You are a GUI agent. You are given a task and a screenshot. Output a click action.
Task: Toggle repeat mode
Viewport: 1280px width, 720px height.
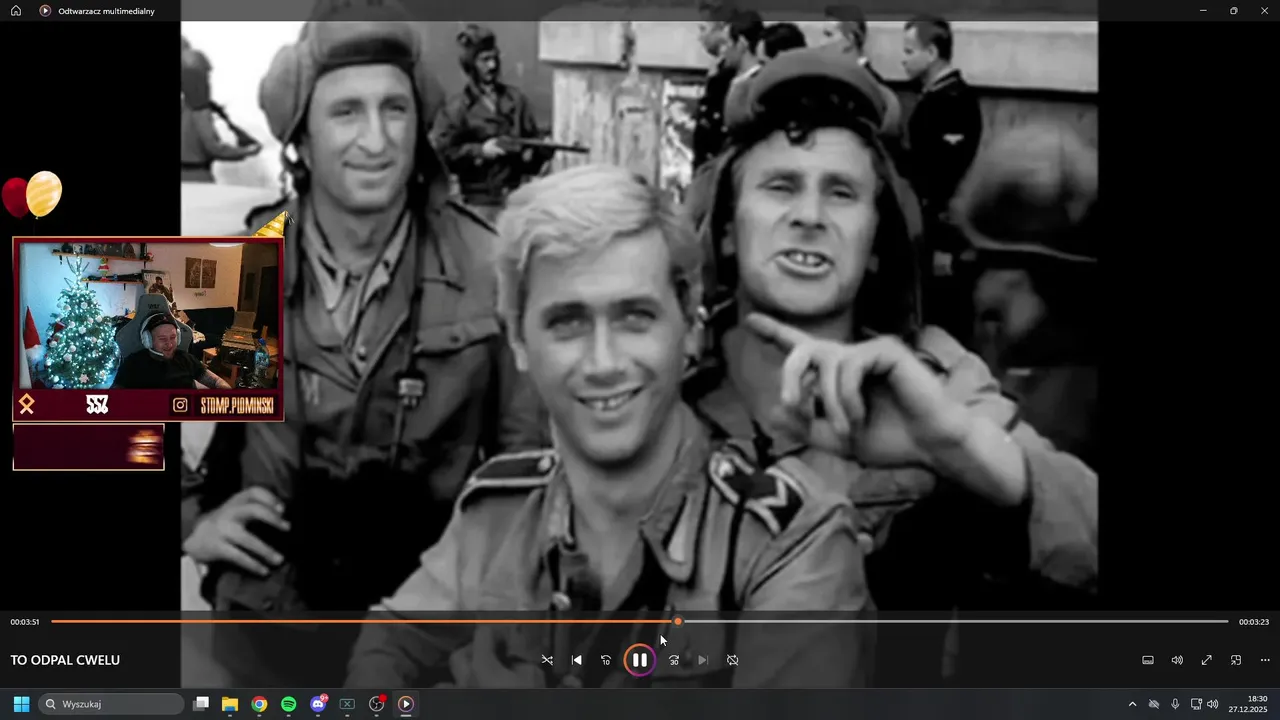click(732, 660)
